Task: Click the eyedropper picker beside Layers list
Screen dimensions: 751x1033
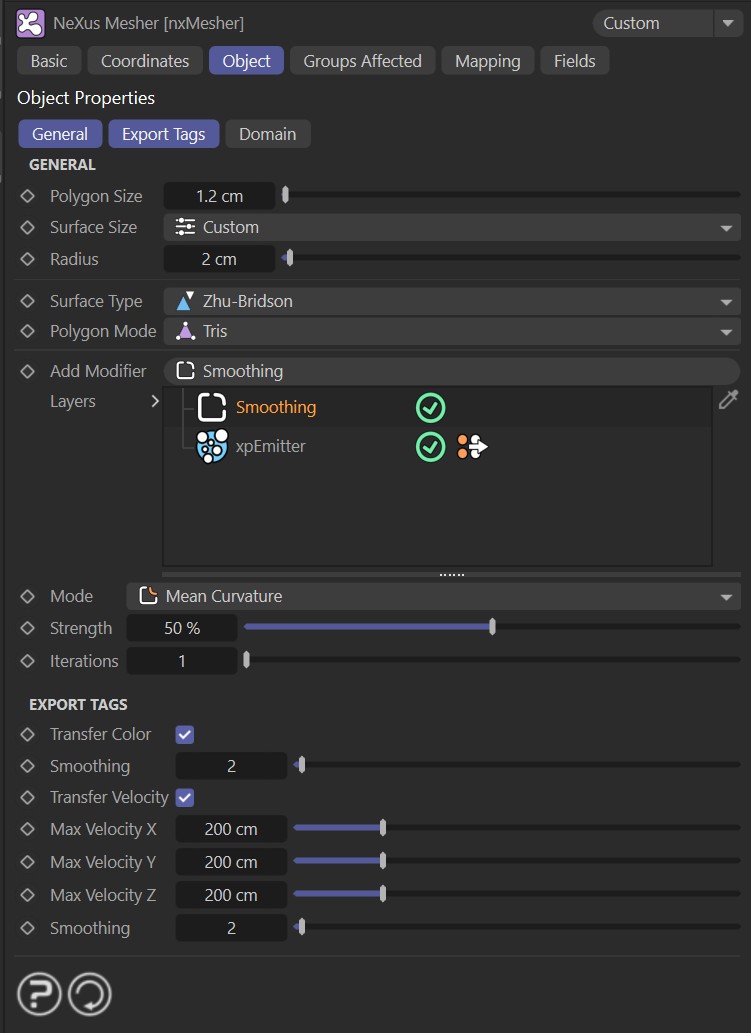Action: 729,400
